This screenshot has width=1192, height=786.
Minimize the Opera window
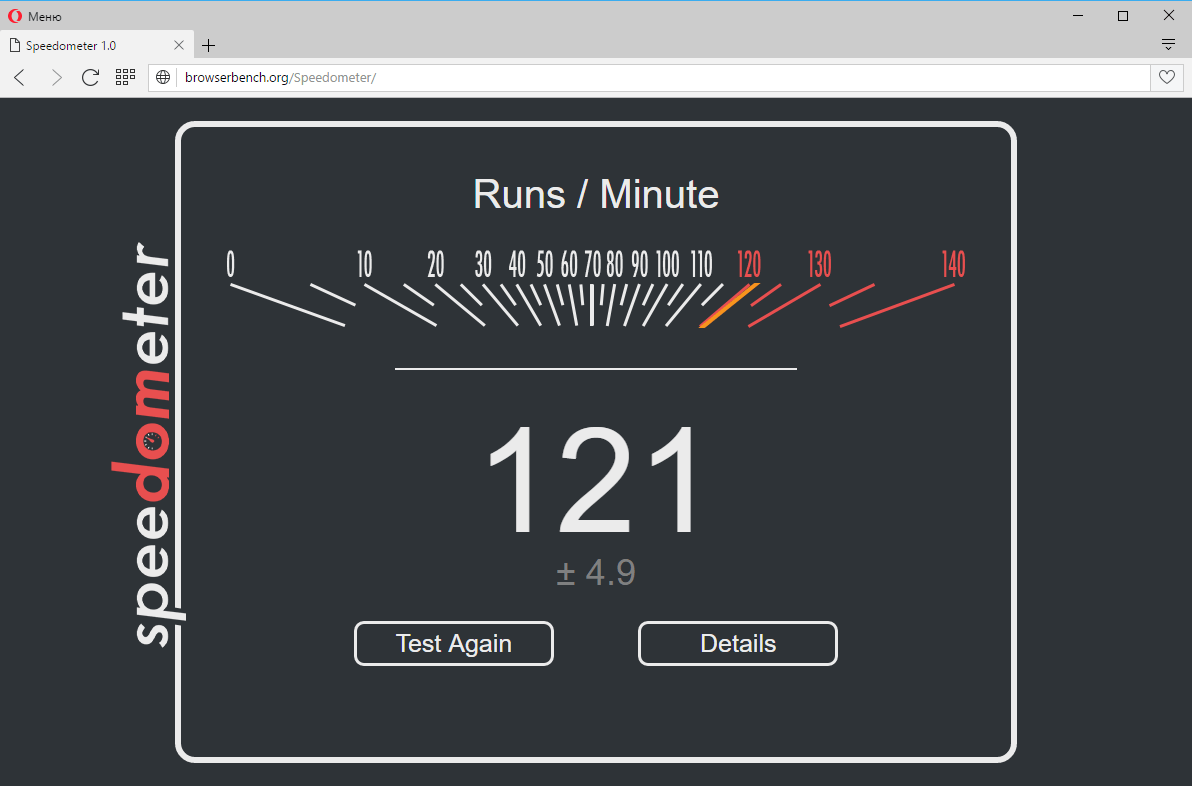tap(1078, 16)
